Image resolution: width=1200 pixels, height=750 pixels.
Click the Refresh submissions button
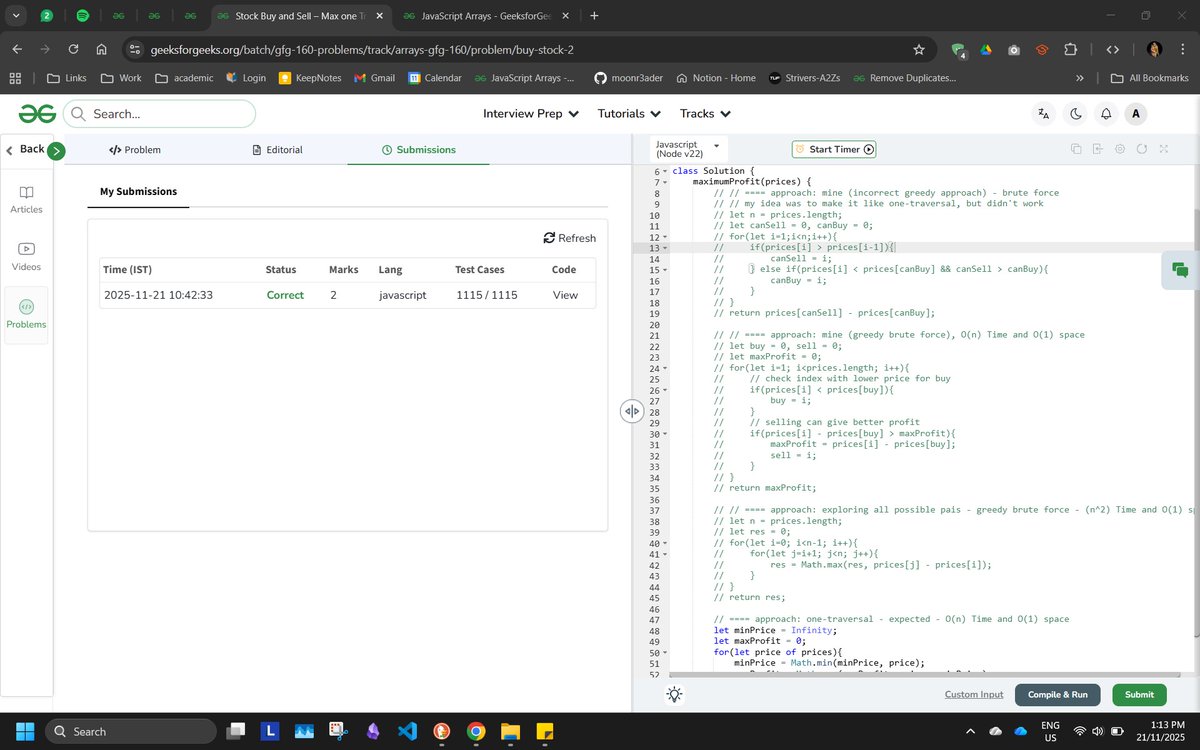(570, 238)
